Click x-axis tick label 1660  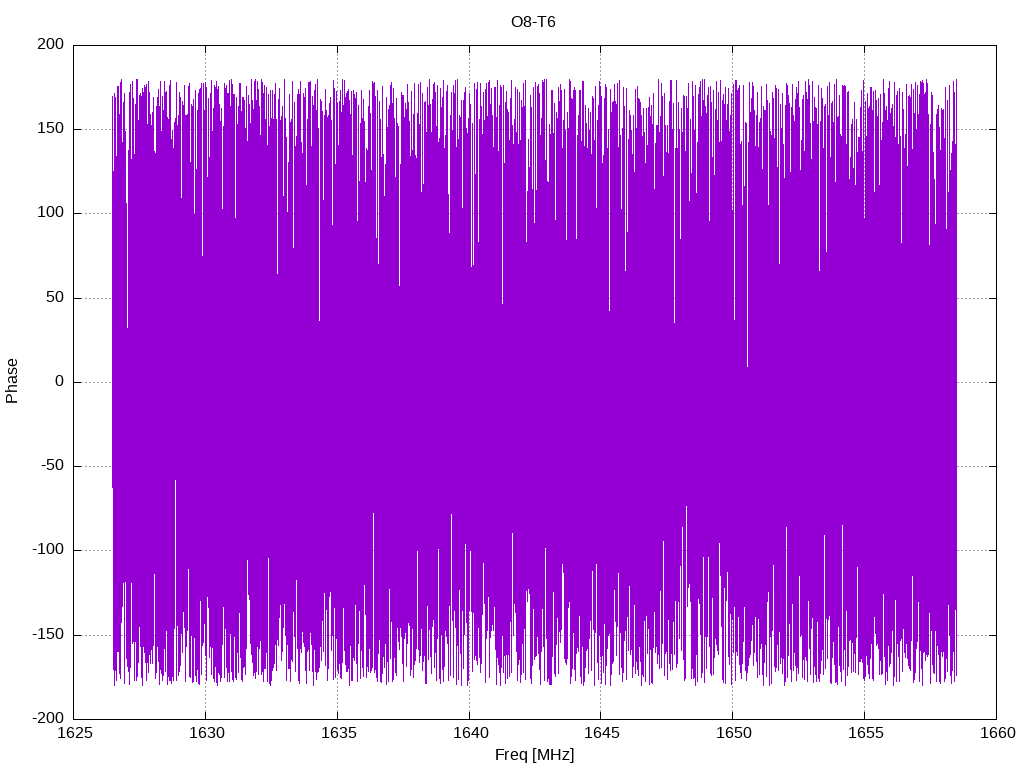coord(997,733)
